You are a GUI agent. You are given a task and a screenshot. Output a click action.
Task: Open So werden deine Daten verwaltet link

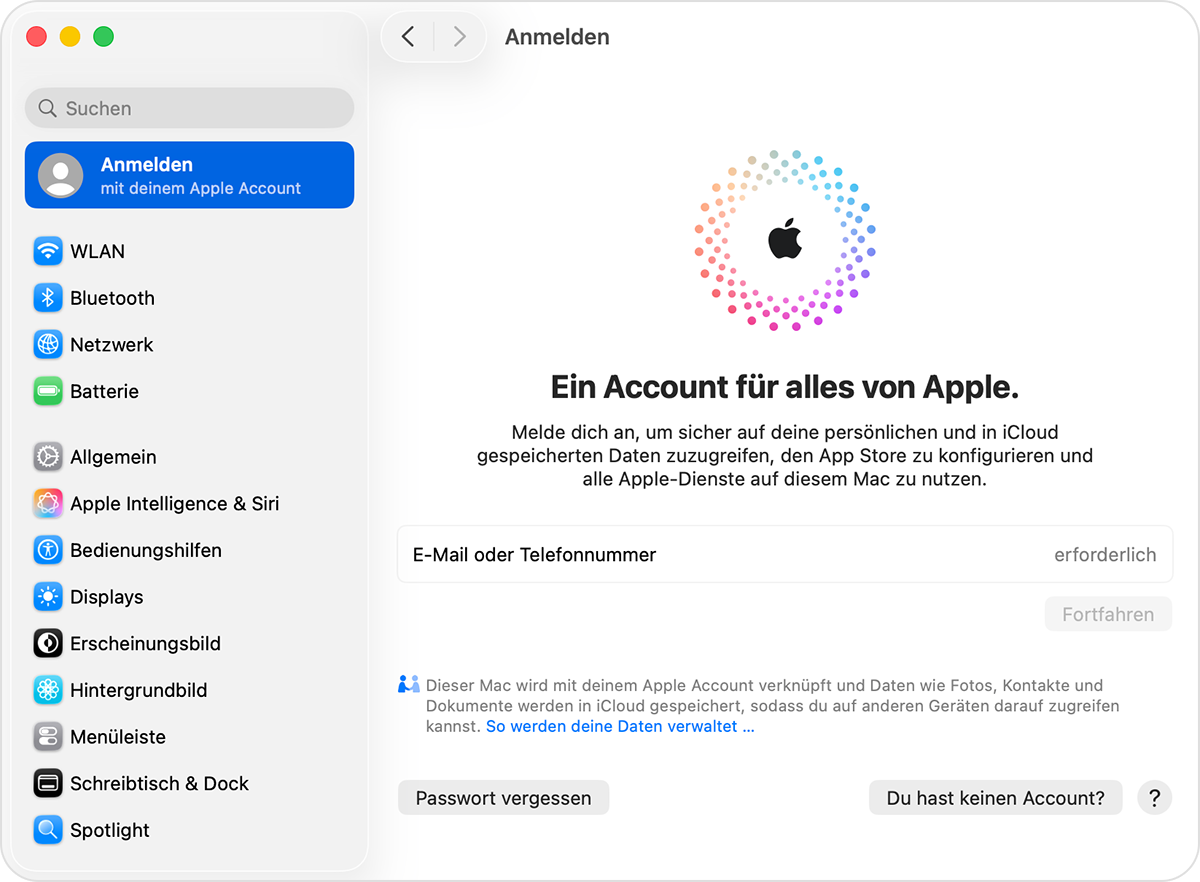(620, 727)
